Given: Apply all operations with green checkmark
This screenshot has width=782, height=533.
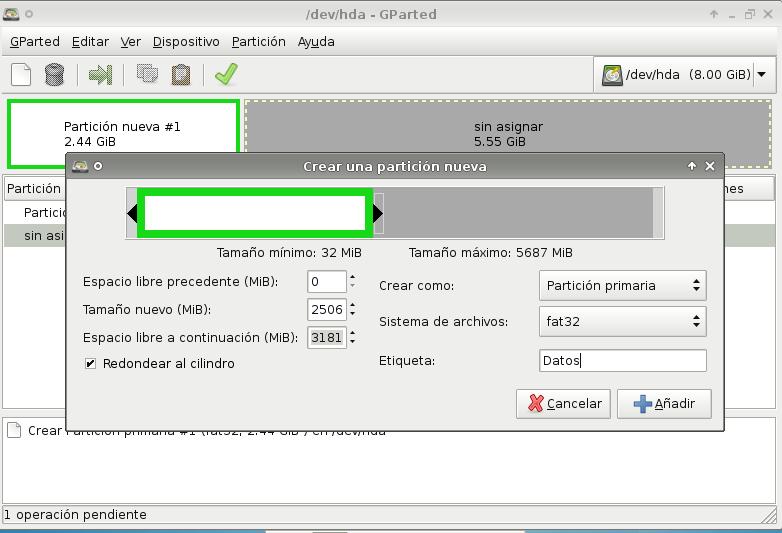Looking at the screenshot, I should (226, 75).
